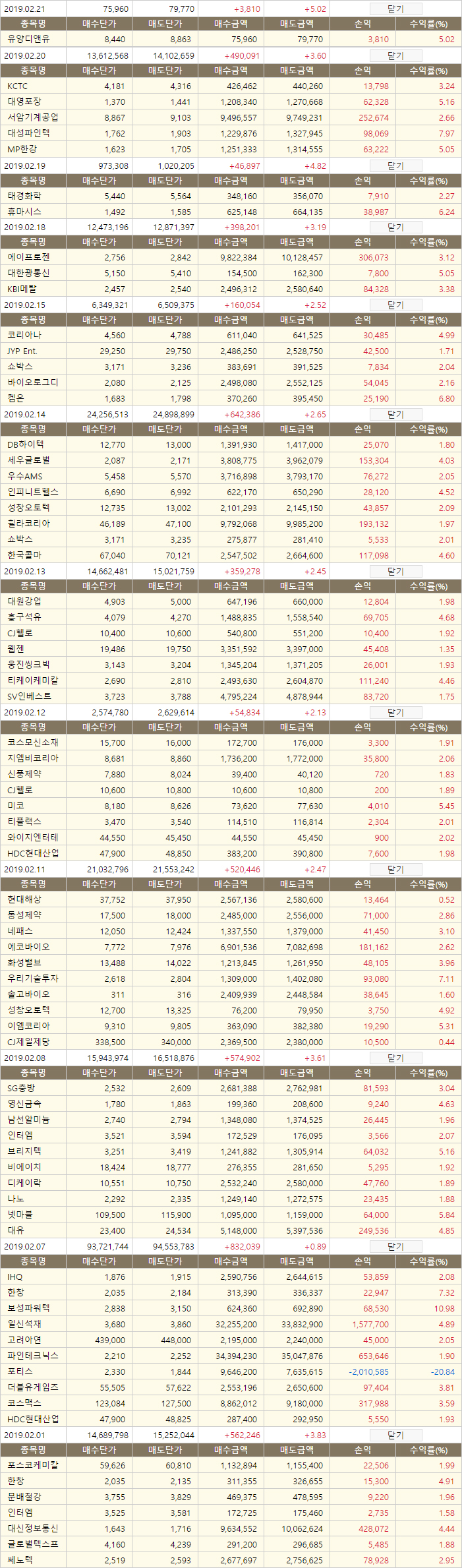Click the stock name 켐온

[x=16, y=398]
